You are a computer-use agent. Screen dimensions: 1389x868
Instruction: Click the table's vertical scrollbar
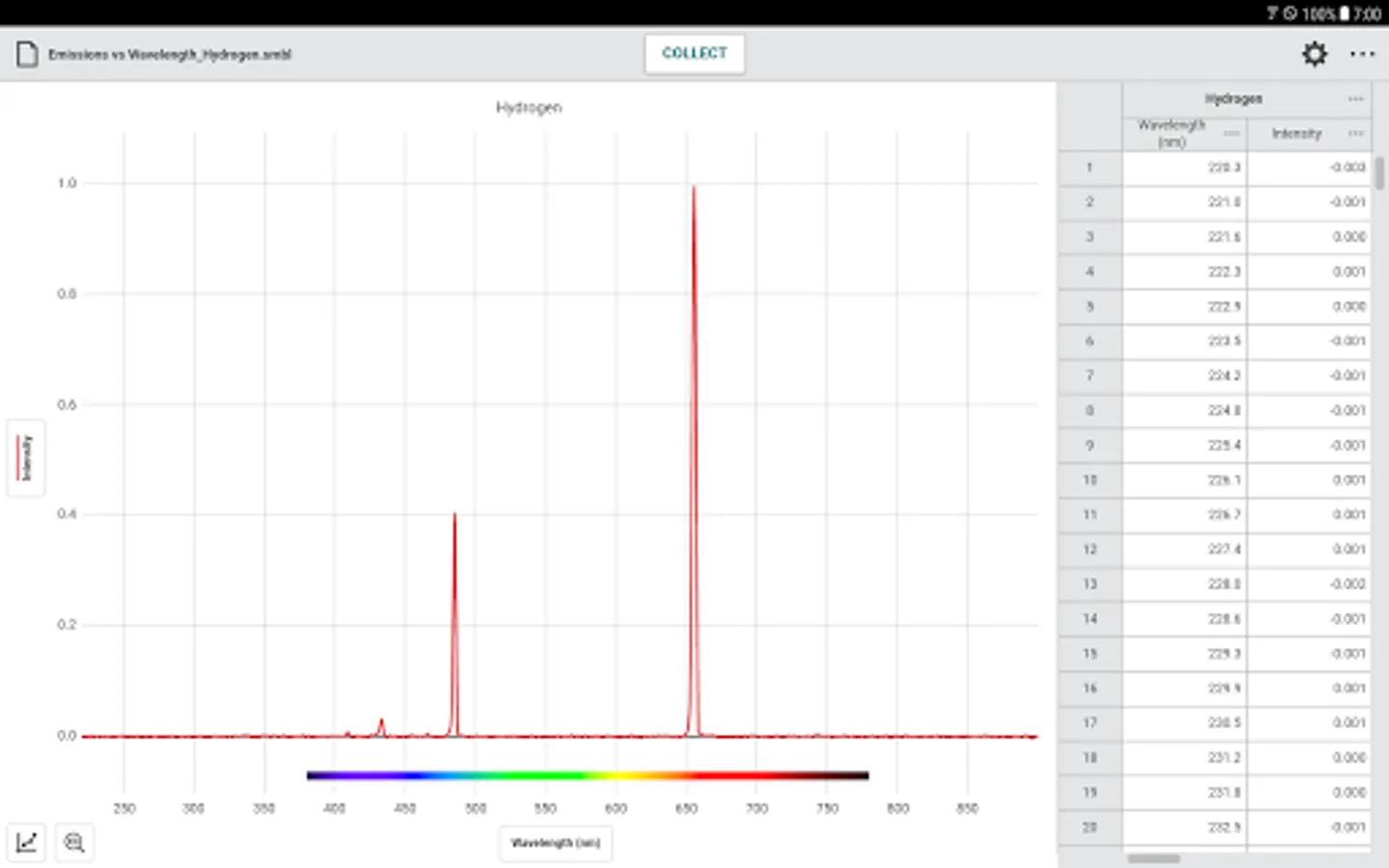click(x=1380, y=173)
